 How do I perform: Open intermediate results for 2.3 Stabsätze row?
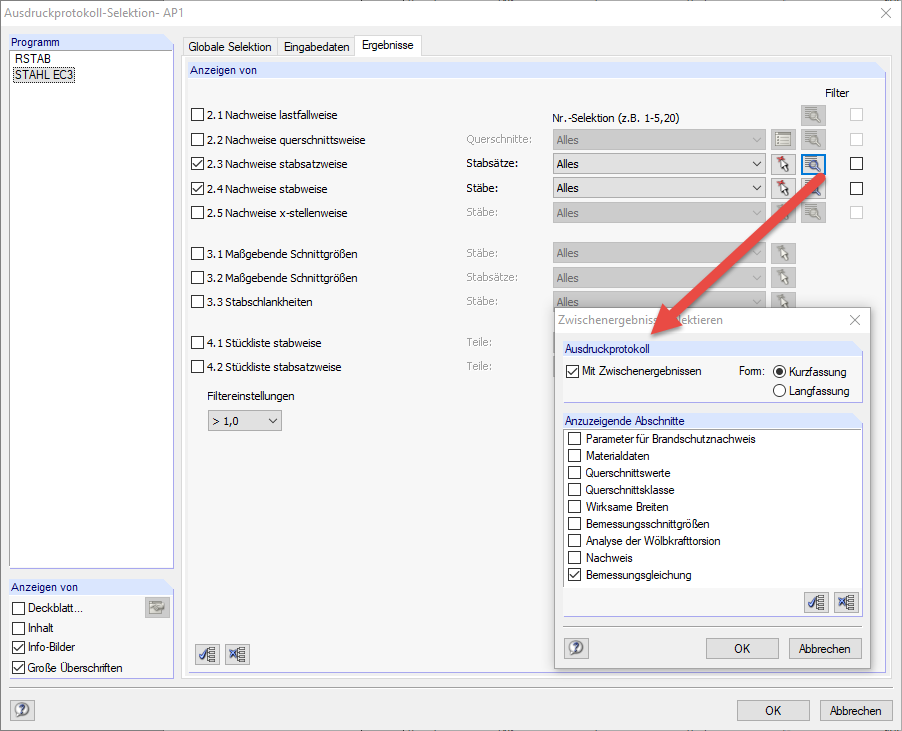coord(813,164)
